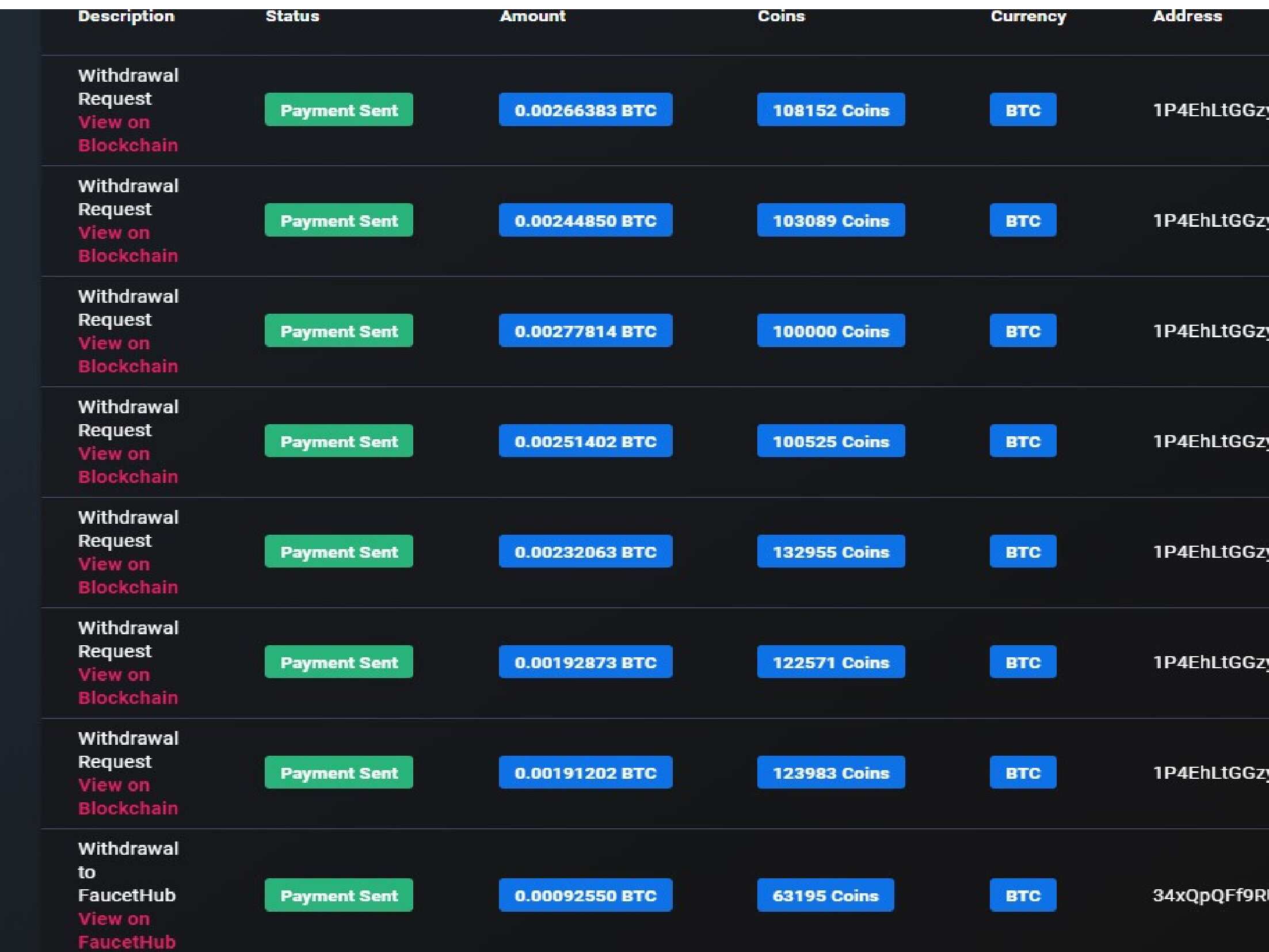This screenshot has height=952, width=1269.
Task: Open View on Blockchain link for 0.00251402 BTC withdrawal
Action: point(128,465)
